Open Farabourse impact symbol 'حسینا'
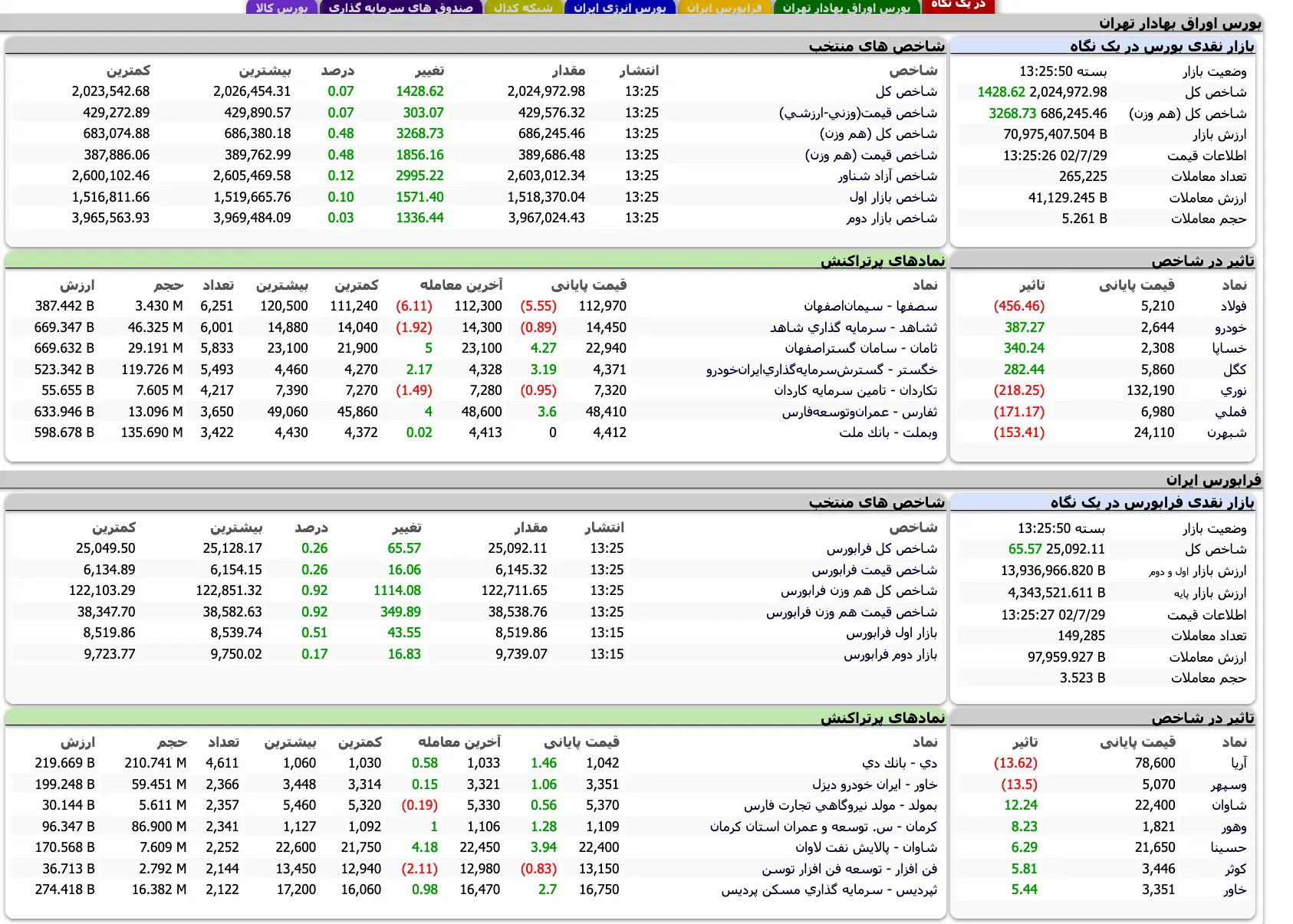1293x924 pixels. click(1229, 847)
